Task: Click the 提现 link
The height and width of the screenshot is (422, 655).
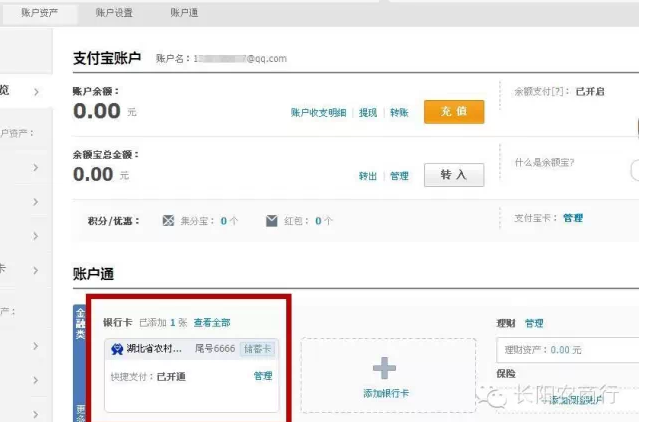Action: pos(368,112)
